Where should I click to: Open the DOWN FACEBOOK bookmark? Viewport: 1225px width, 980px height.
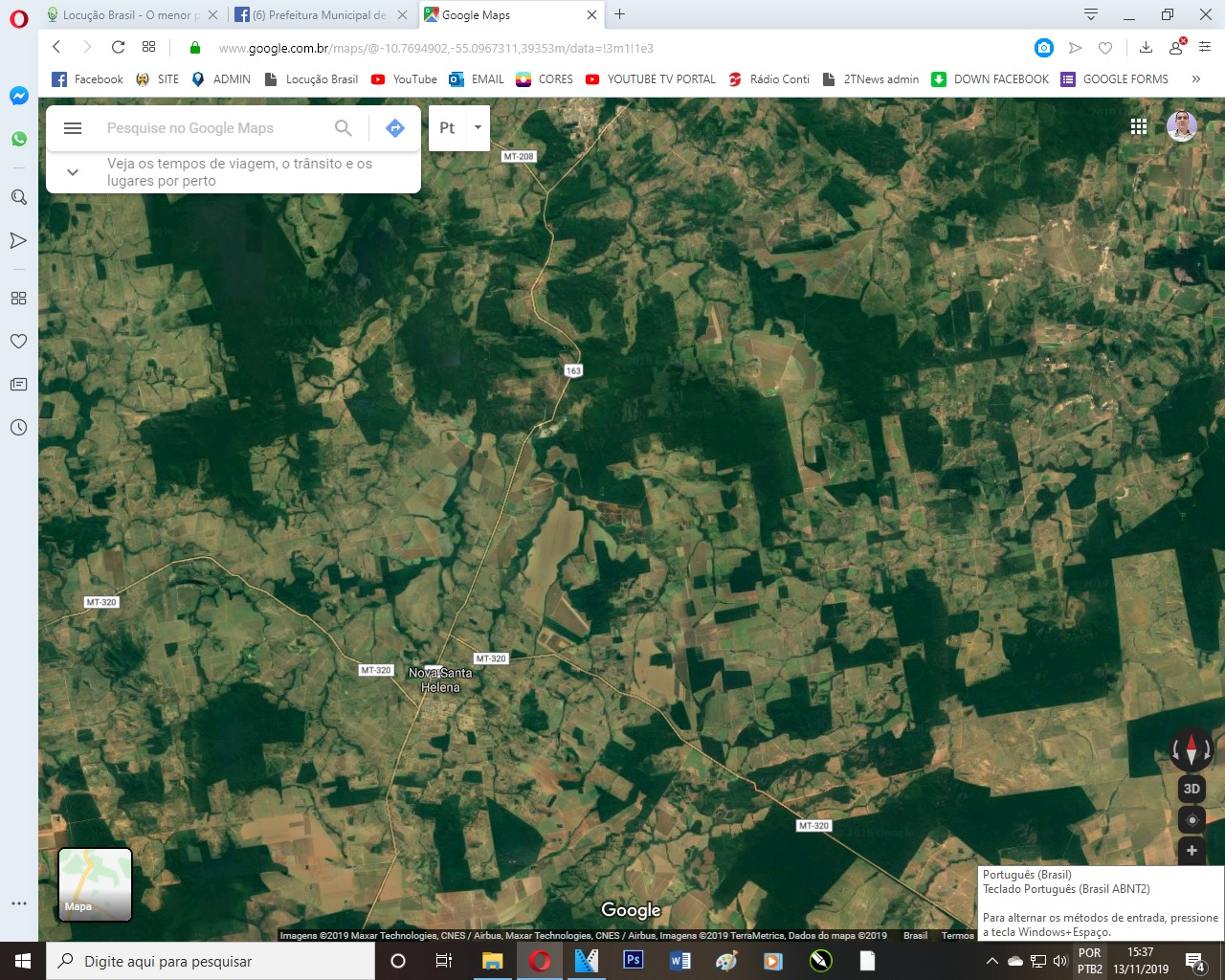pyautogui.click(x=991, y=79)
